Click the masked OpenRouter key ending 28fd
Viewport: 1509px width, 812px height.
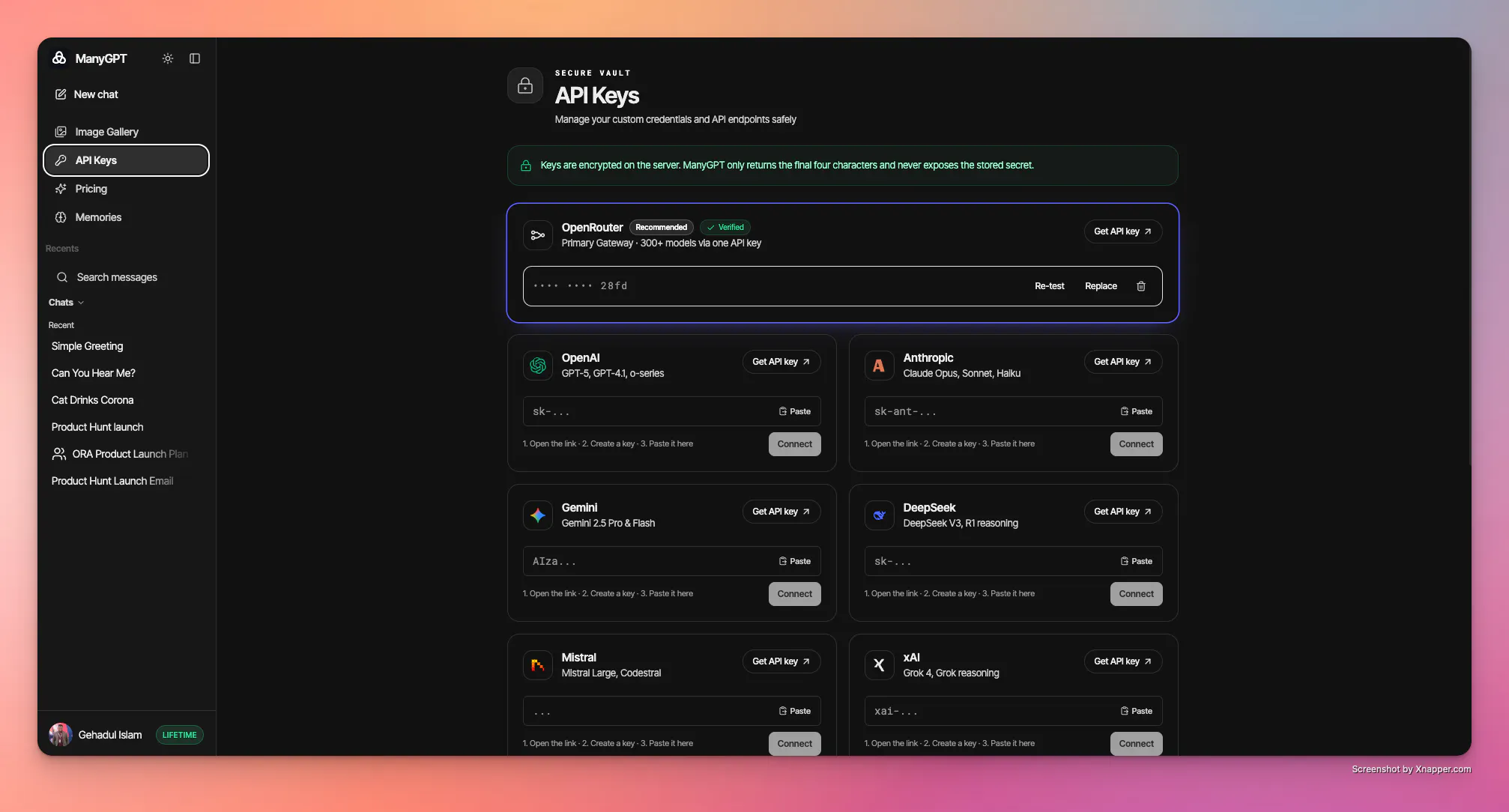click(580, 286)
